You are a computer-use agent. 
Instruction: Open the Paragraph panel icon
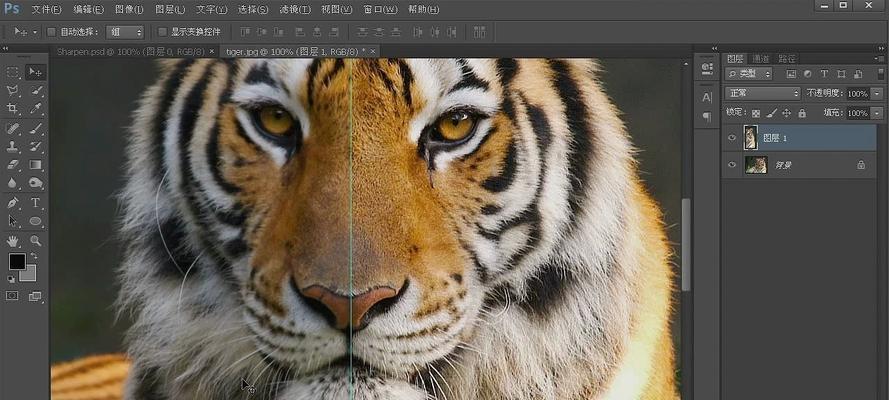pos(707,117)
